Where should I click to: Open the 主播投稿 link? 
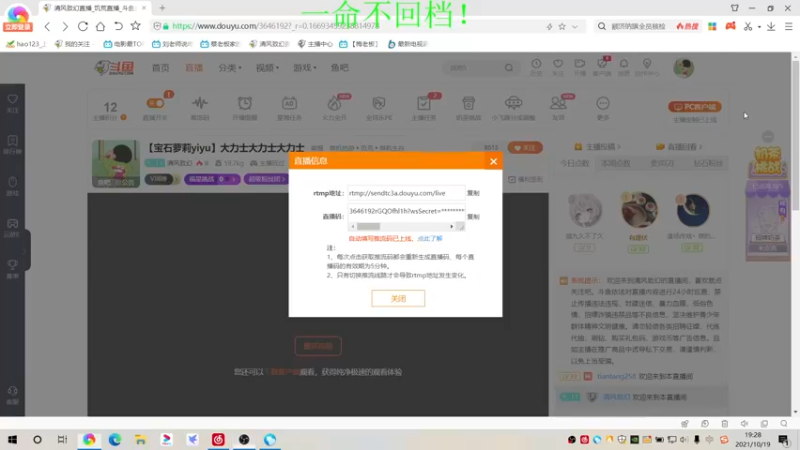click(x=597, y=147)
